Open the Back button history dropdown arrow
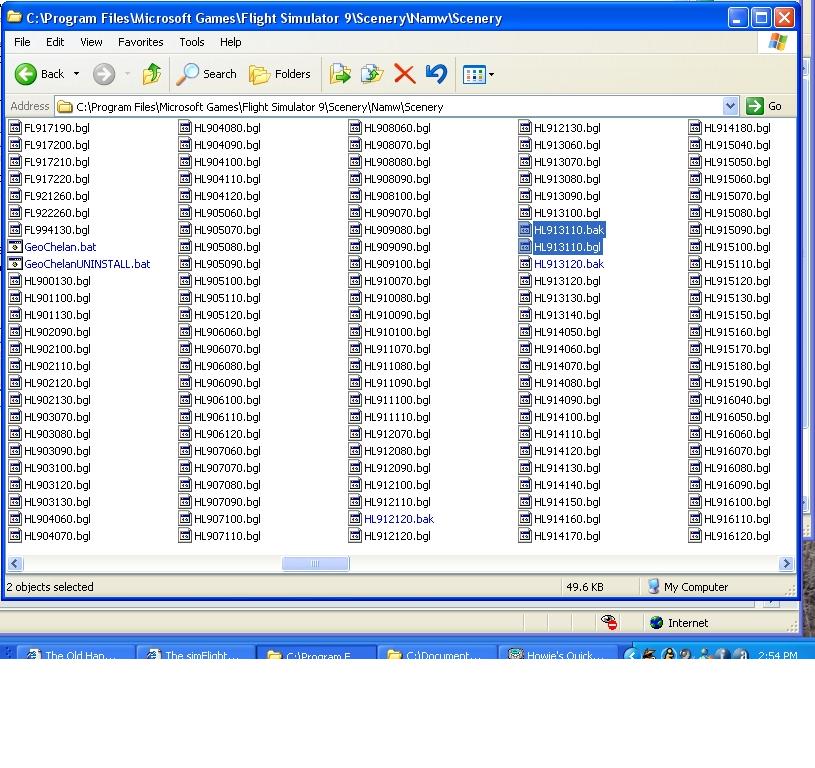 pos(76,74)
